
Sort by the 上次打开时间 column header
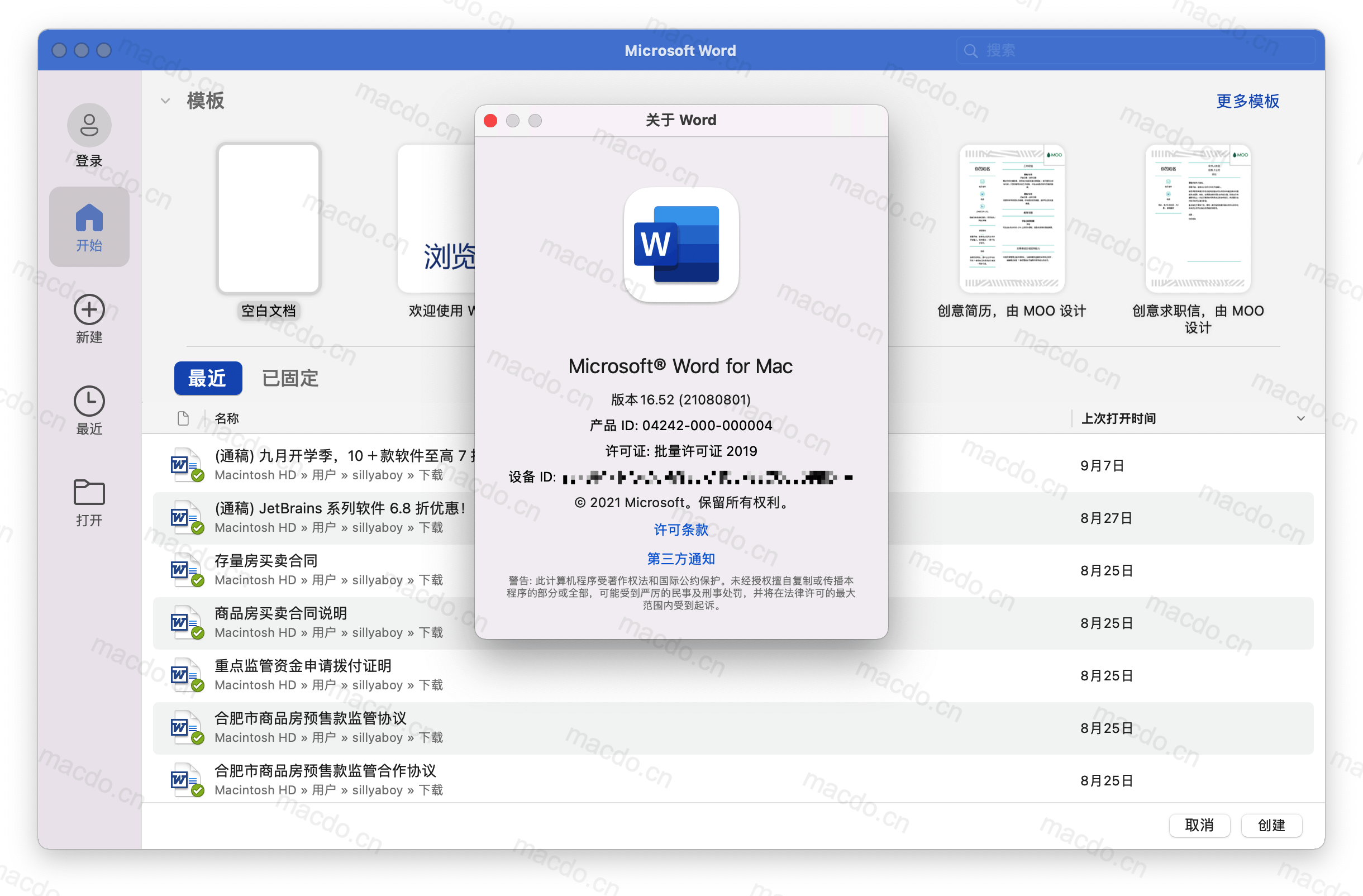pos(1118,418)
